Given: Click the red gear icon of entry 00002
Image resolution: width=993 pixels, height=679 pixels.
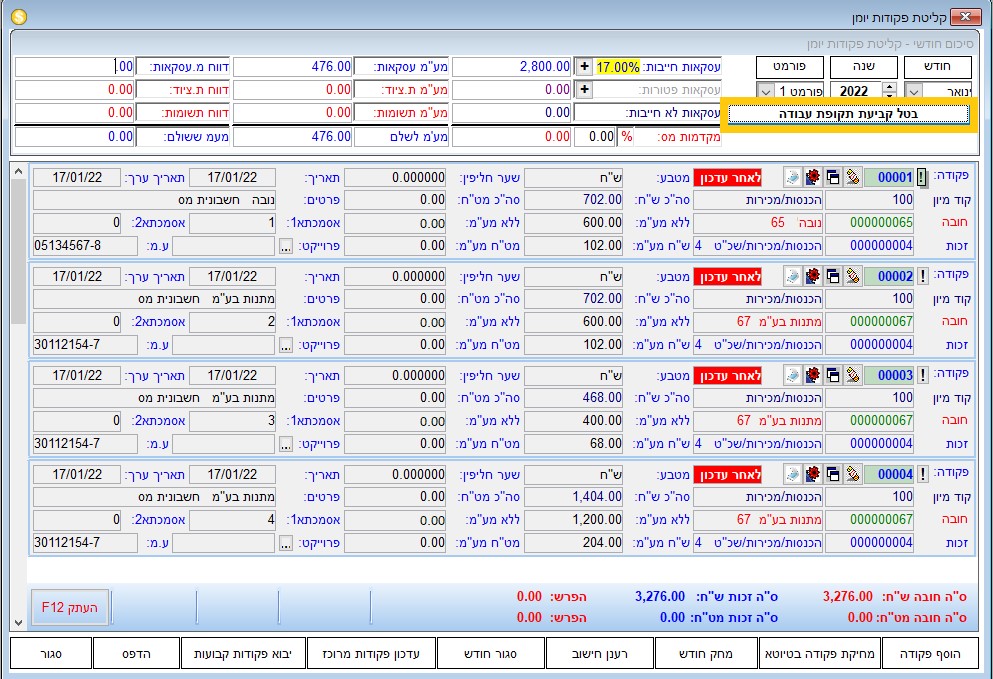Looking at the screenshot, I should tap(813, 276).
